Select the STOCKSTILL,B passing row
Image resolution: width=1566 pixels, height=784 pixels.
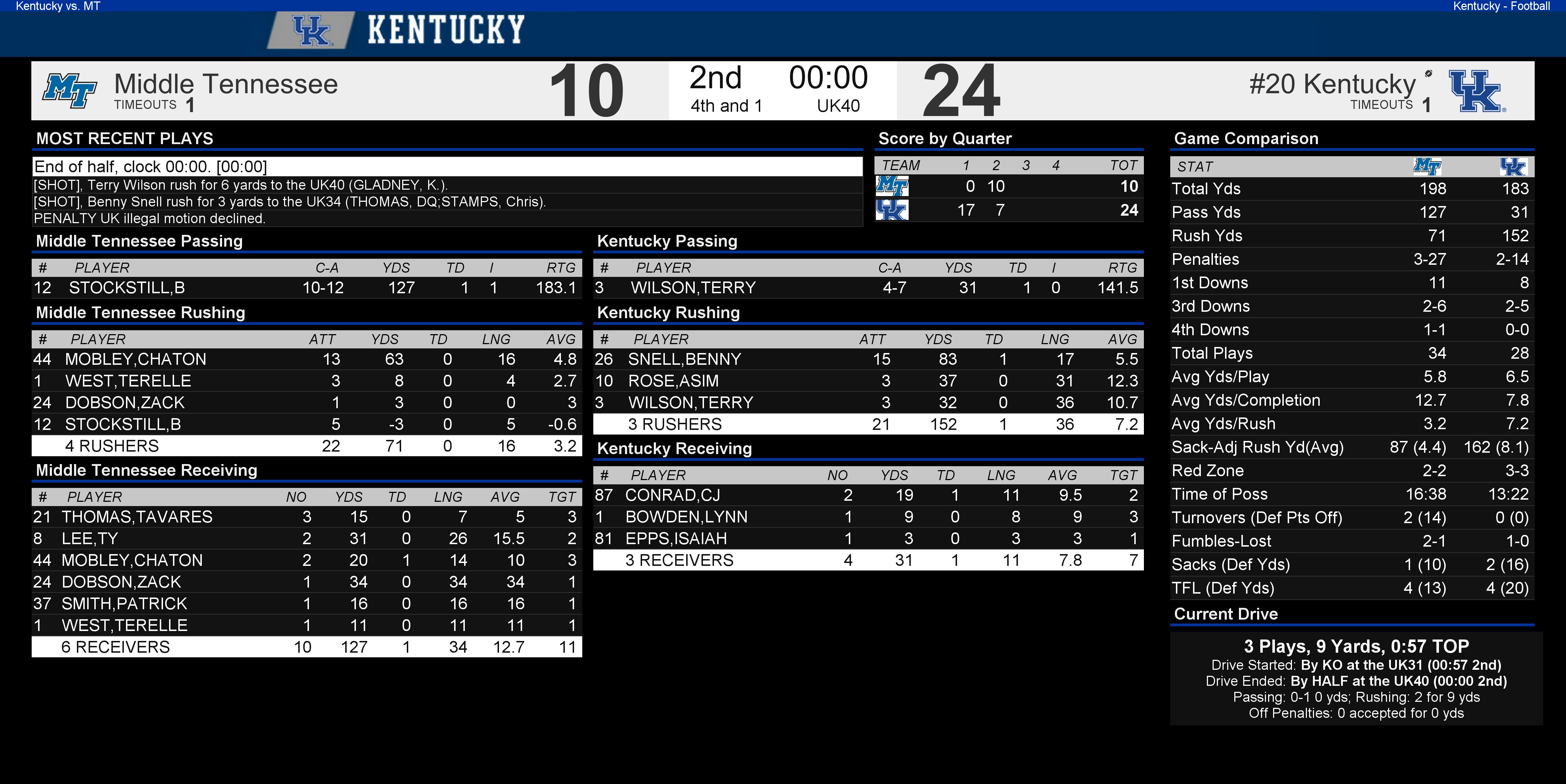(x=307, y=288)
